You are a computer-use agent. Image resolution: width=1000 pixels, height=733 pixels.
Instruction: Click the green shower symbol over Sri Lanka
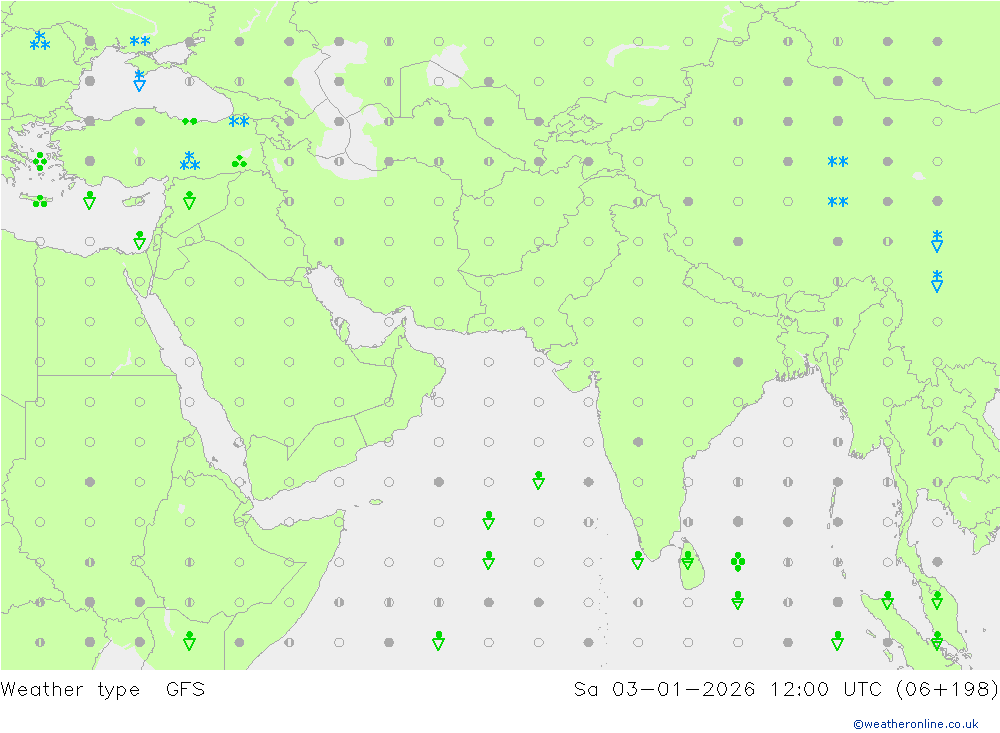pyautogui.click(x=688, y=560)
